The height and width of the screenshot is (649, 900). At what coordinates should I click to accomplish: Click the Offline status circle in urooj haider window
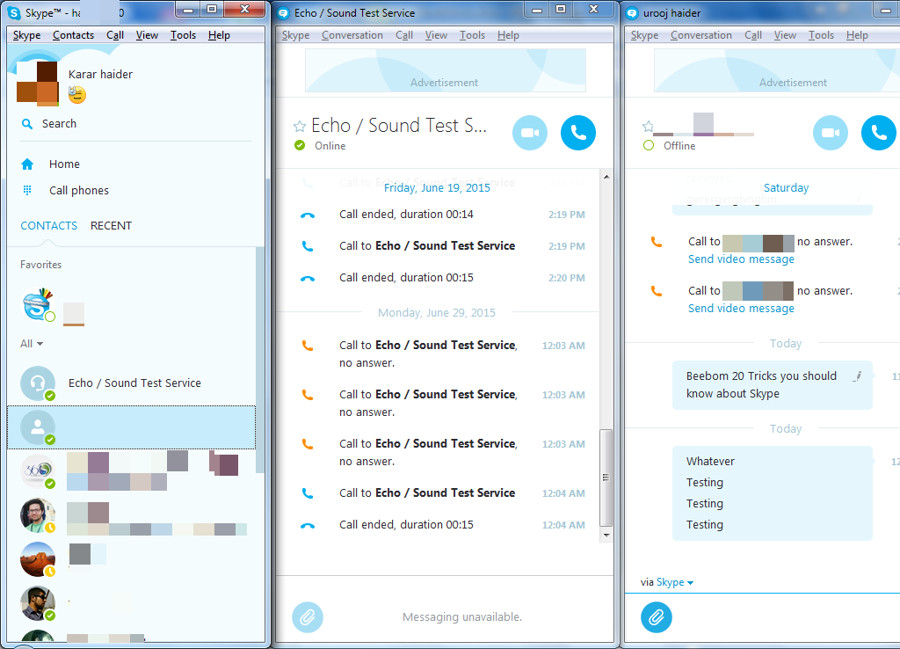[649, 146]
